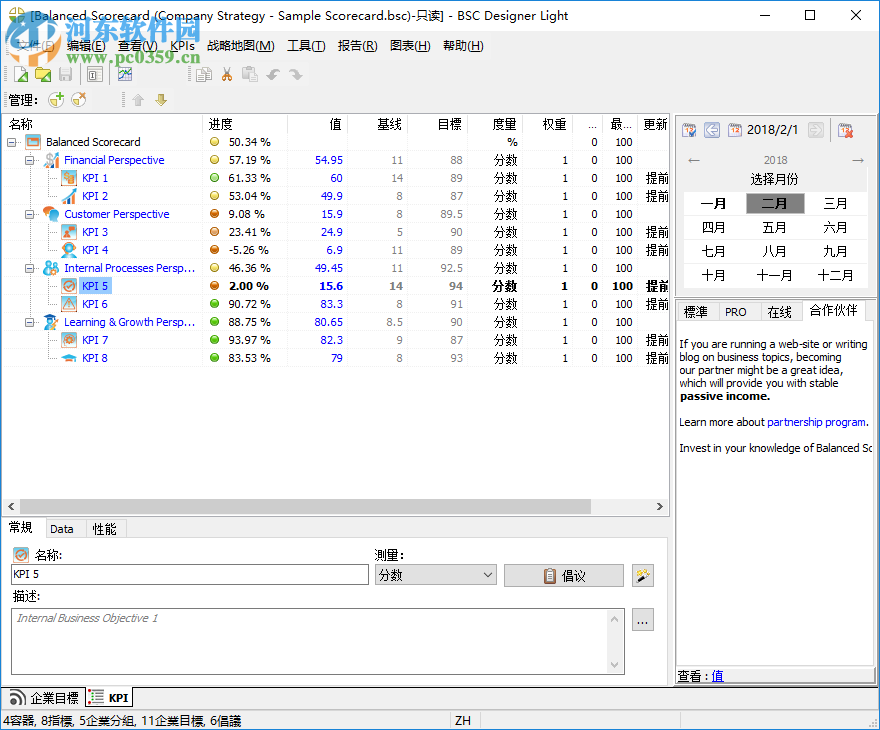
Task: Go to previous date with back arrow icon
Action: (711, 128)
